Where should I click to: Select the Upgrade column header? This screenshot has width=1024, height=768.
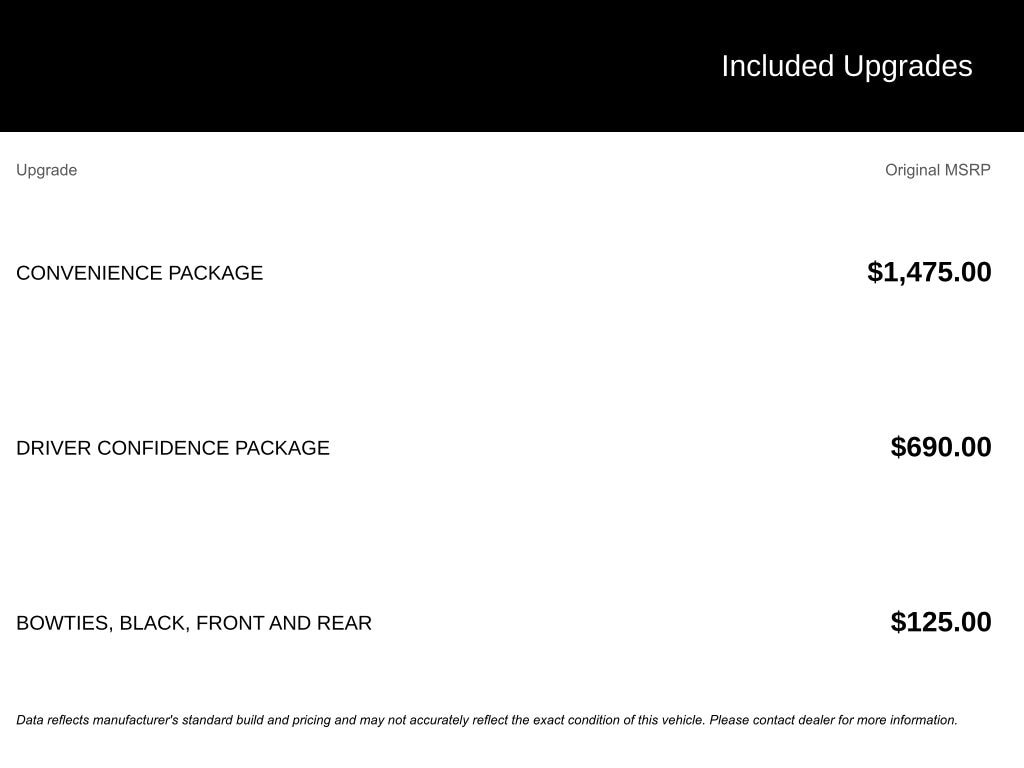46,170
